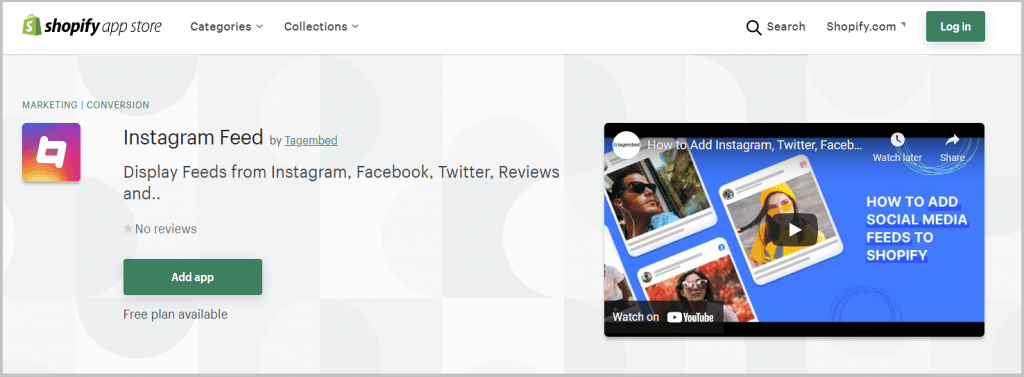Click the Shopify app store logo

pos(92,27)
